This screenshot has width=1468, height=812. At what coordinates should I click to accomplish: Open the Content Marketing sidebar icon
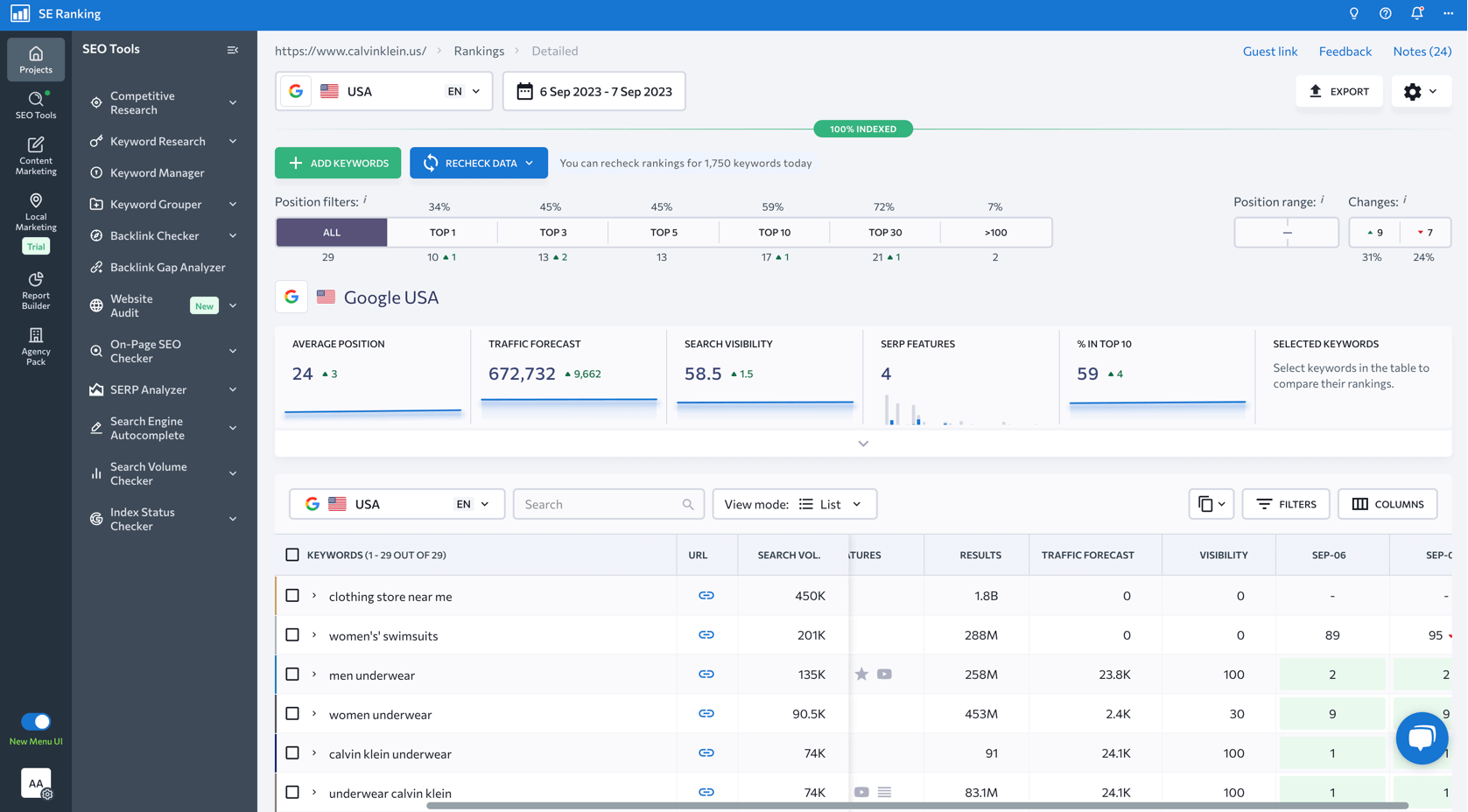click(x=36, y=145)
